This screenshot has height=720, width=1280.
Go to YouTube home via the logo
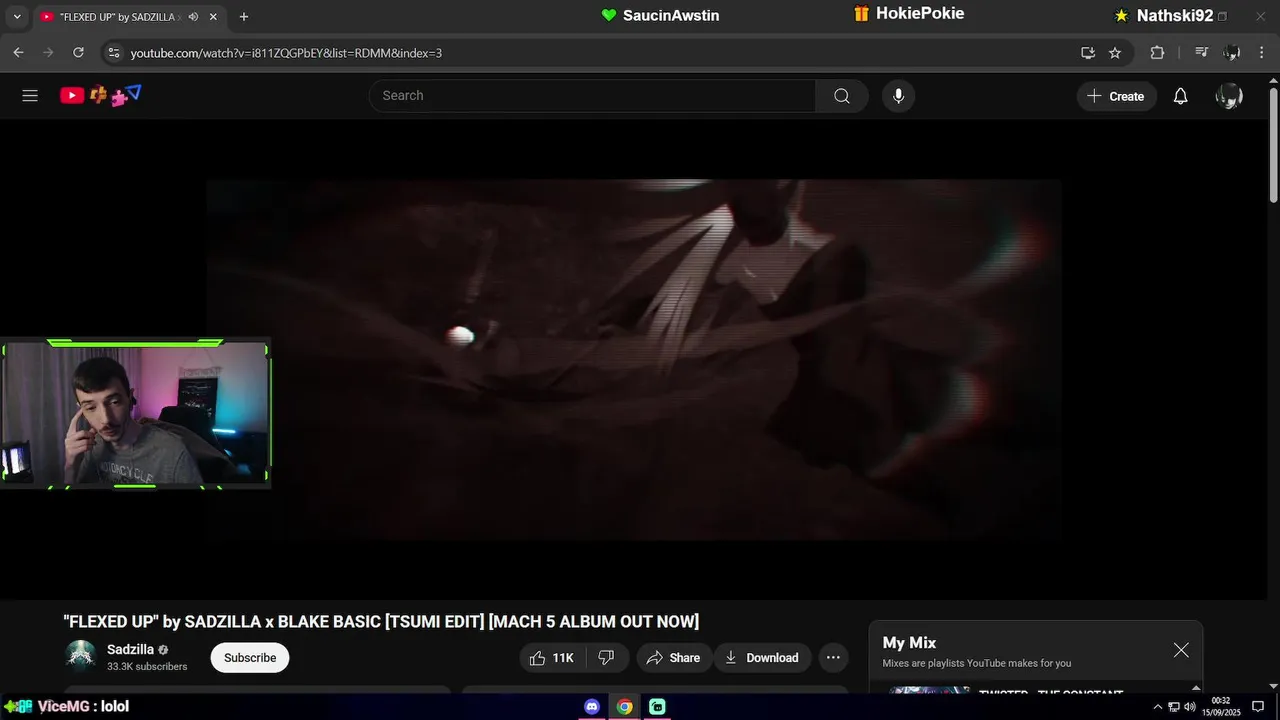(x=100, y=96)
